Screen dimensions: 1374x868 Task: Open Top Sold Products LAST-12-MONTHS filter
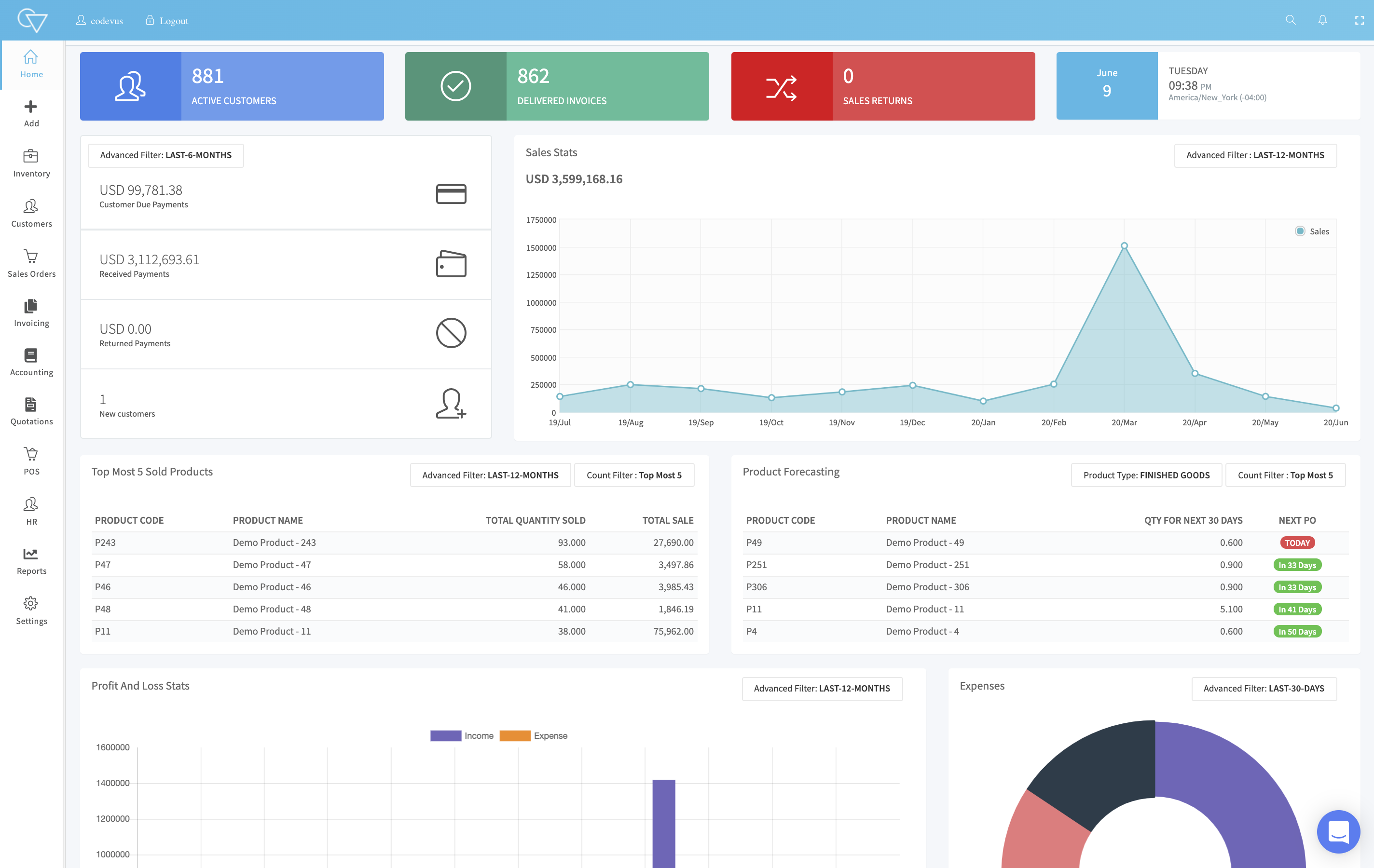coord(490,475)
